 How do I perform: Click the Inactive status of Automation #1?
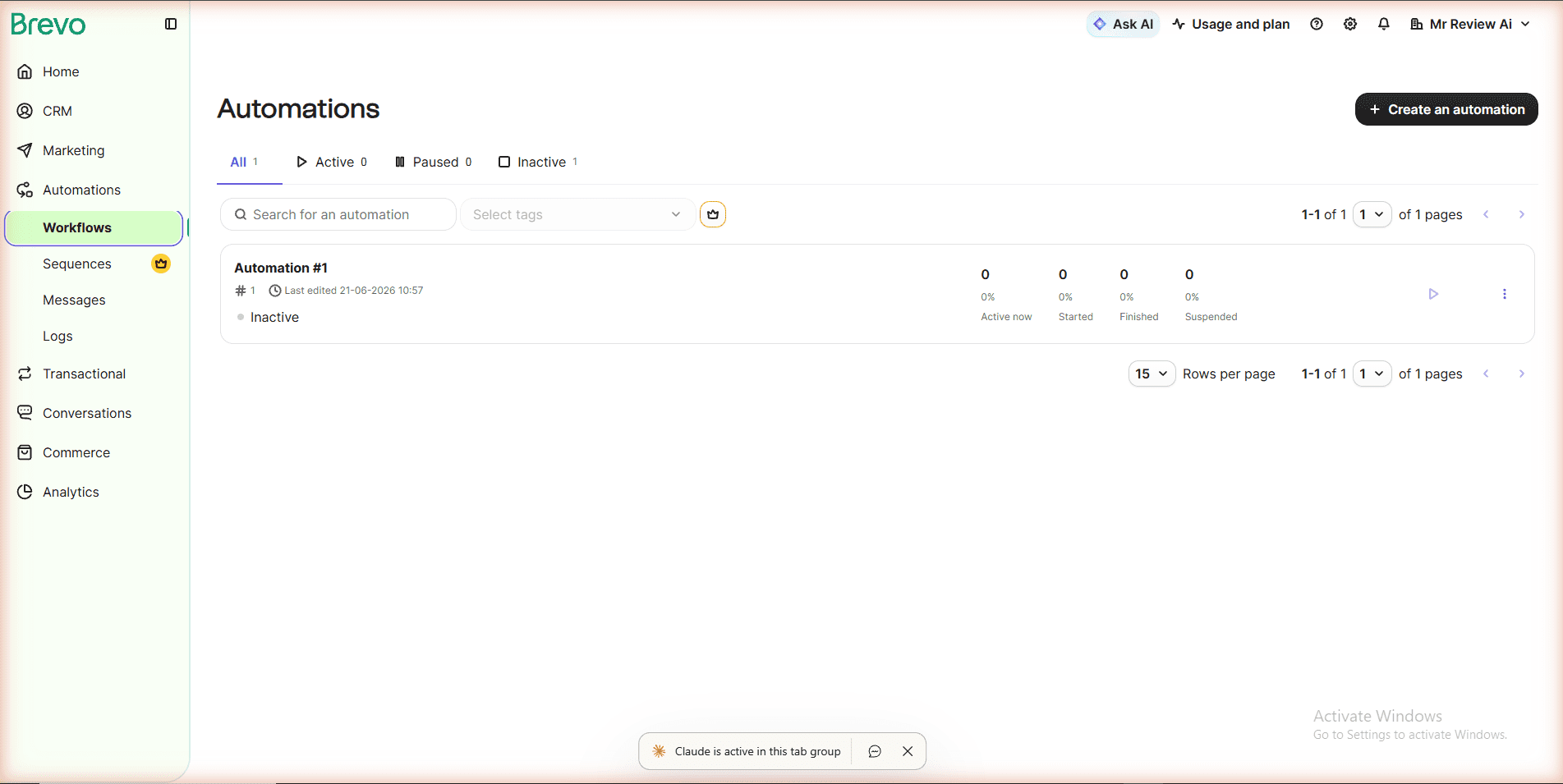[274, 317]
